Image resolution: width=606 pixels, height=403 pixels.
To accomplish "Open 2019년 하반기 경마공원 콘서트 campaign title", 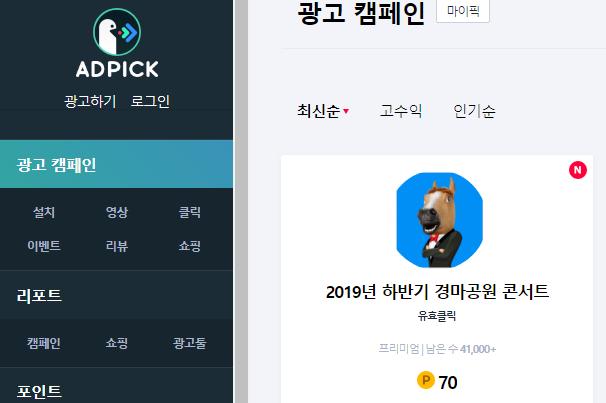I will [x=437, y=291].
